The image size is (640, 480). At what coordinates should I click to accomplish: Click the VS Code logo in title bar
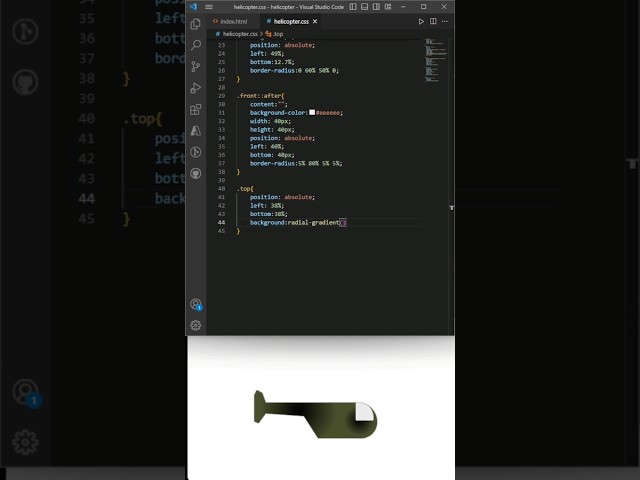(193, 7)
